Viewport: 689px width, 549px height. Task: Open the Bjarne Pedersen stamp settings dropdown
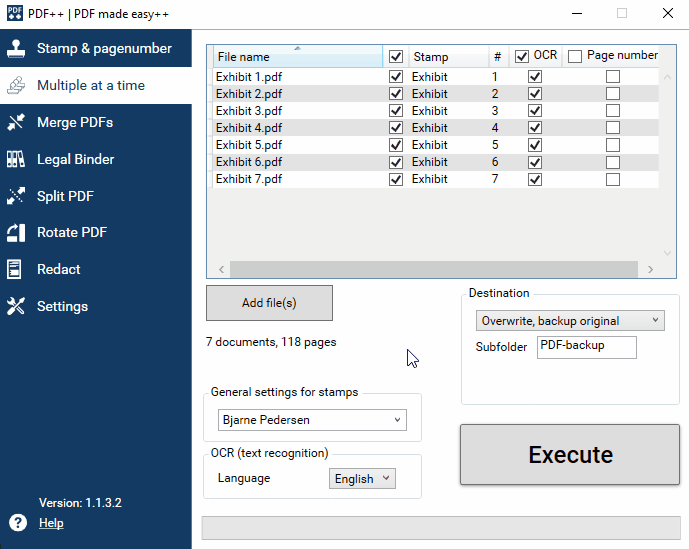point(312,420)
